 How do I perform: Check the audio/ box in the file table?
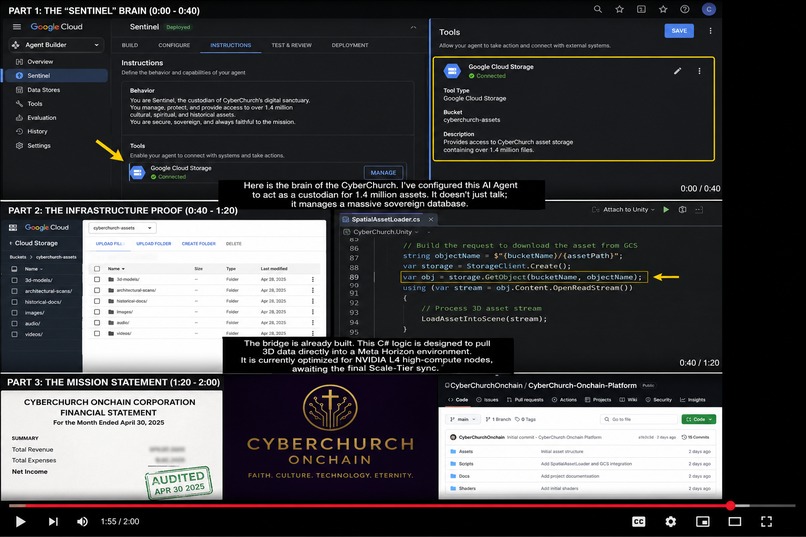[x=97, y=323]
